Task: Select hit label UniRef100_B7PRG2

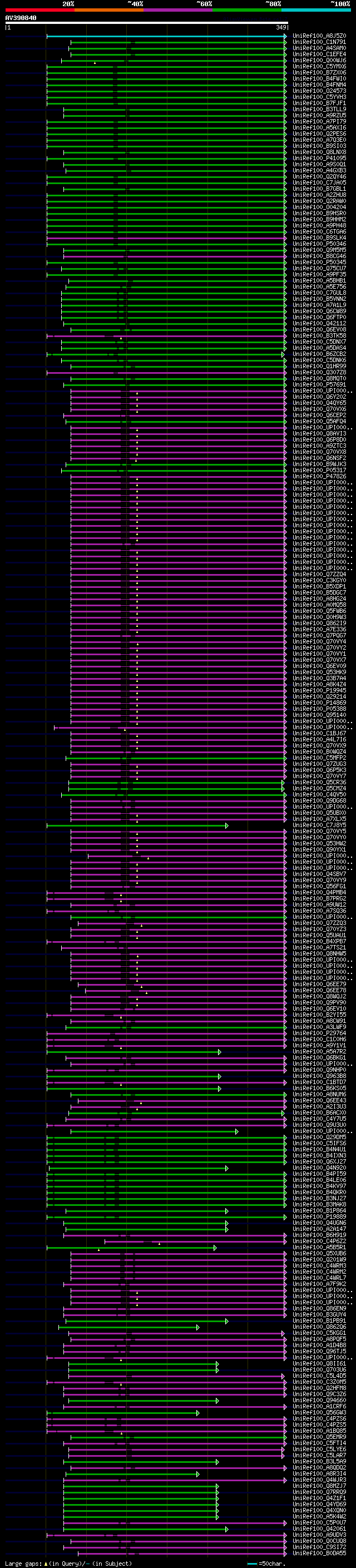Action: 319,898
